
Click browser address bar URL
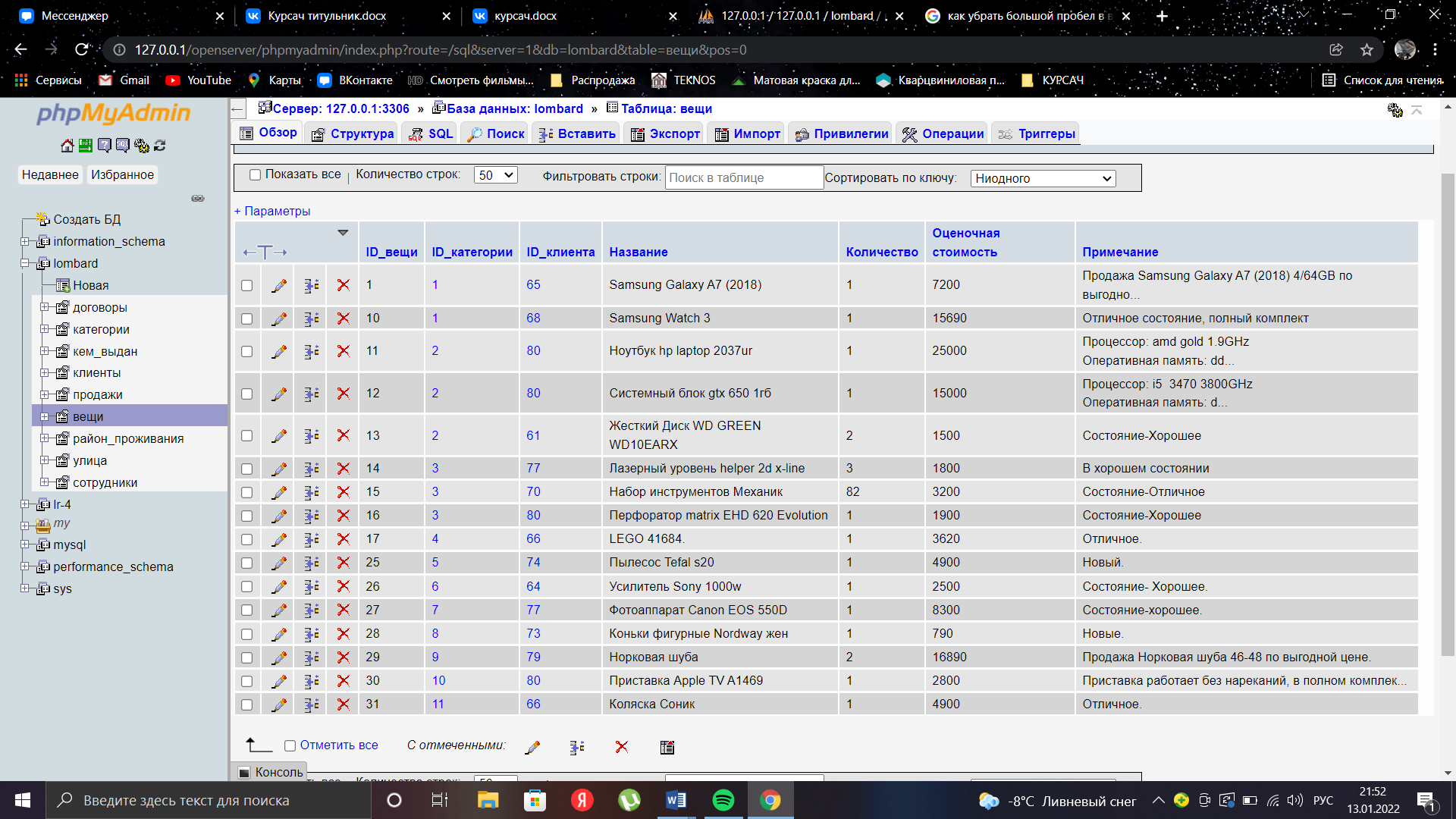click(441, 49)
